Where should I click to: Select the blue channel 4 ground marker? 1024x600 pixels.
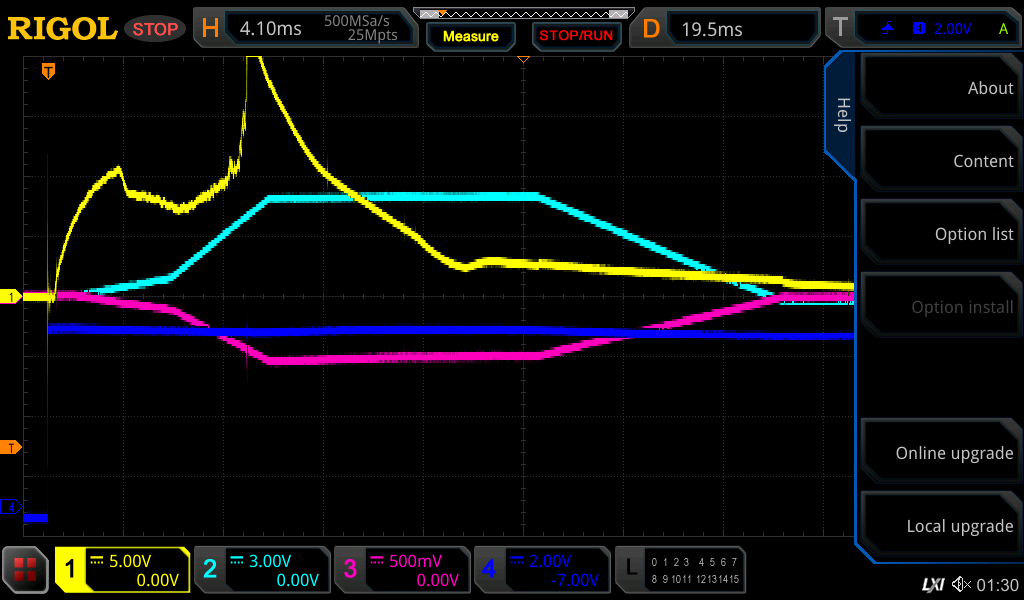pos(12,507)
